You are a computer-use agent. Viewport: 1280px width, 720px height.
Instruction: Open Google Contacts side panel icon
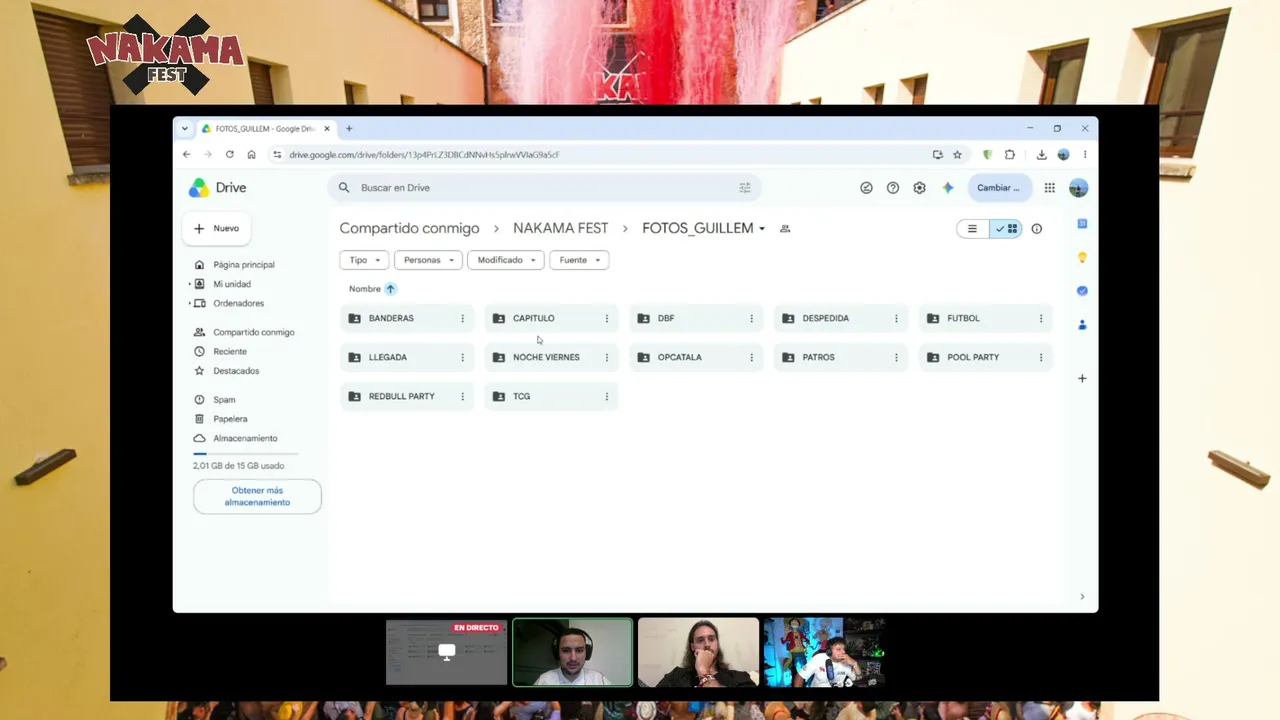(1082, 325)
